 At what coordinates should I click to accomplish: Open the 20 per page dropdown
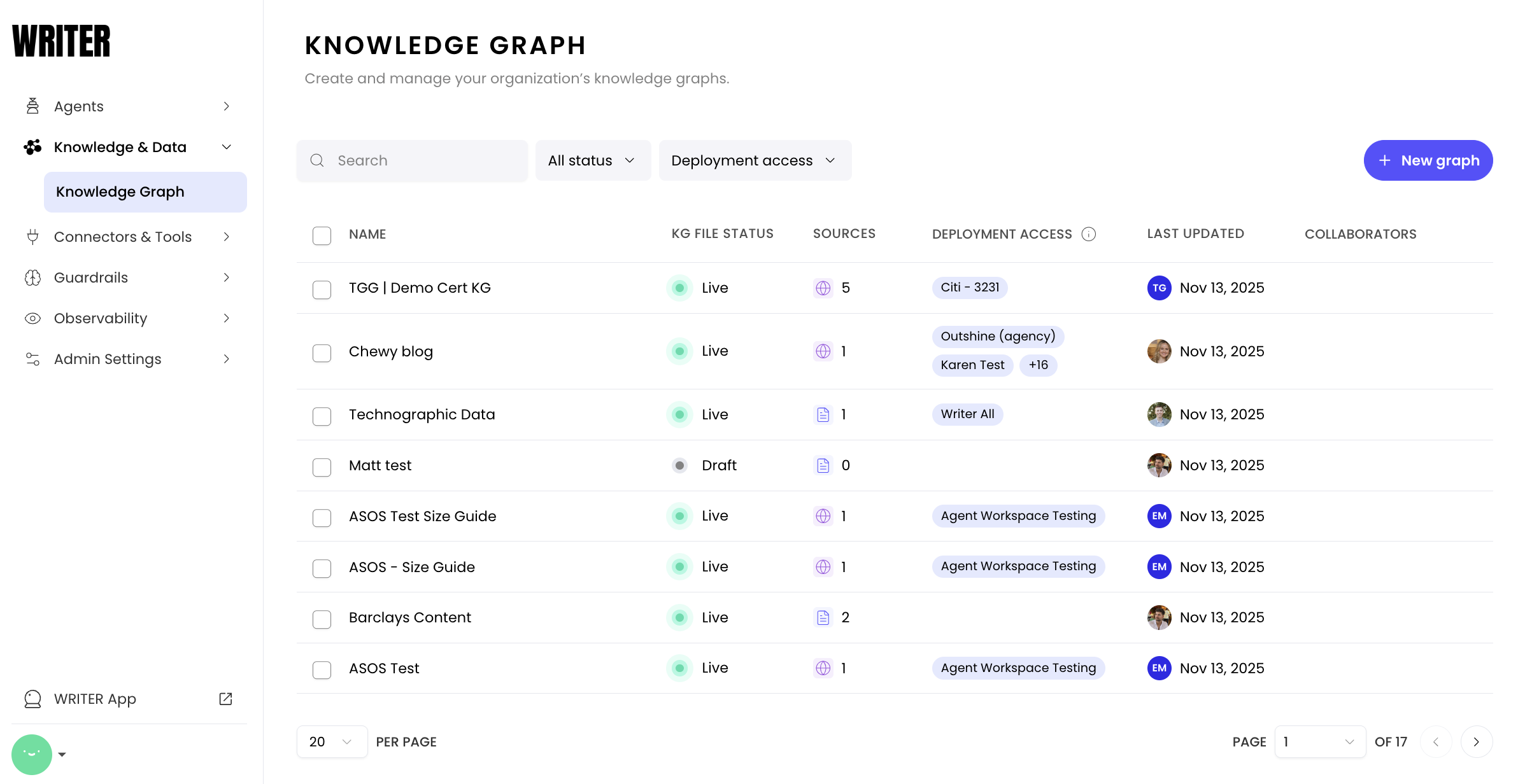(x=331, y=742)
